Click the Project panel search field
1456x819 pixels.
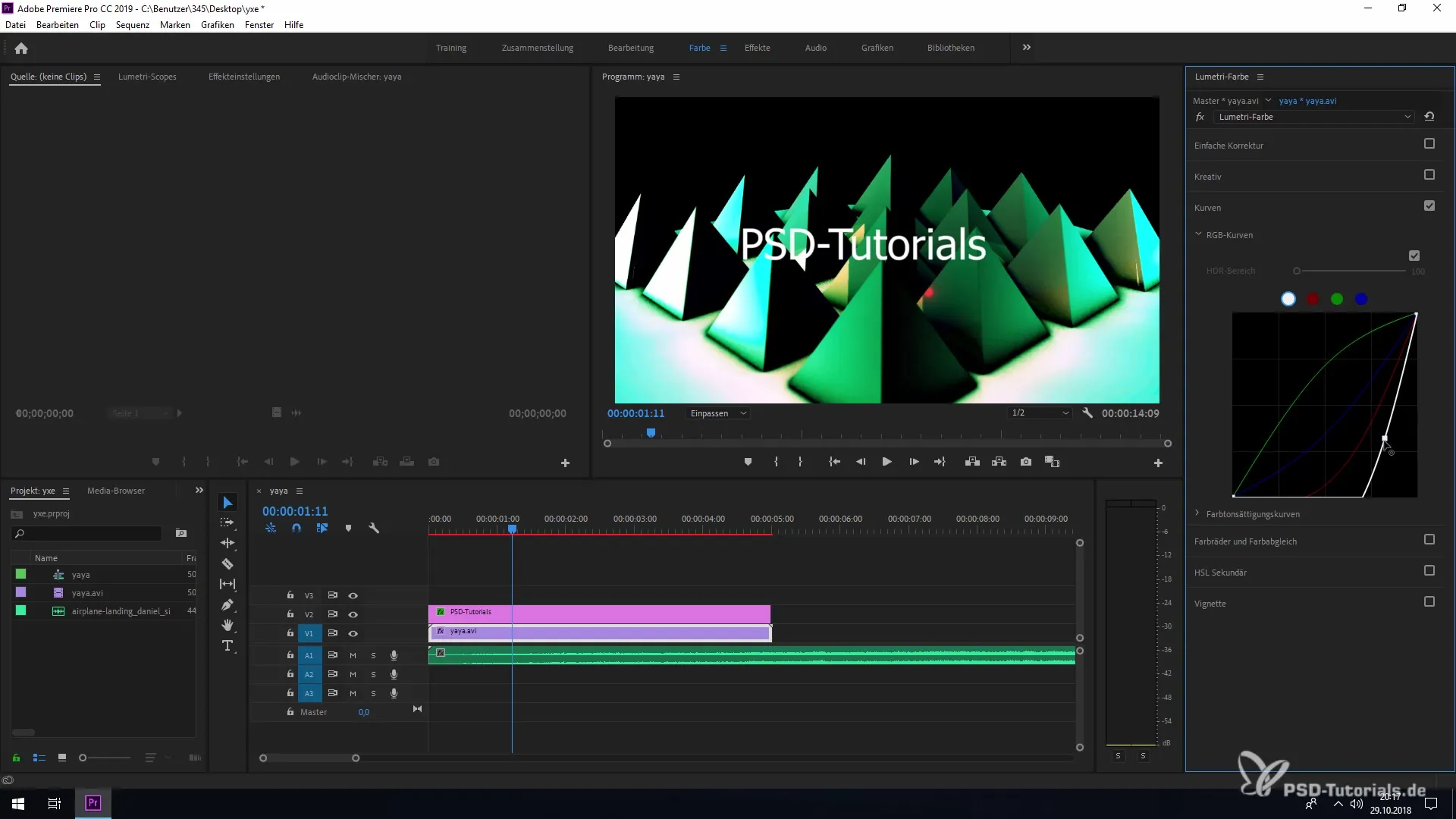(x=87, y=533)
